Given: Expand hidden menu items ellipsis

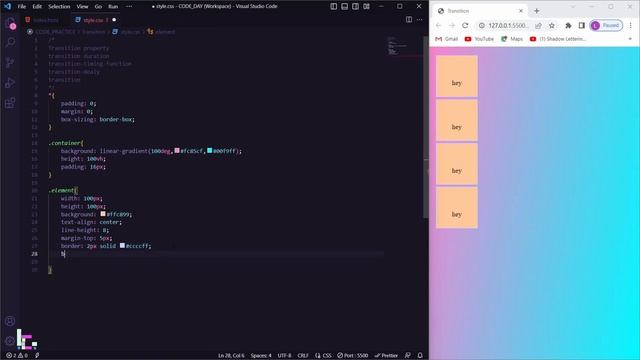Looking at the screenshot, I should pyautogui.click(x=129, y=7).
